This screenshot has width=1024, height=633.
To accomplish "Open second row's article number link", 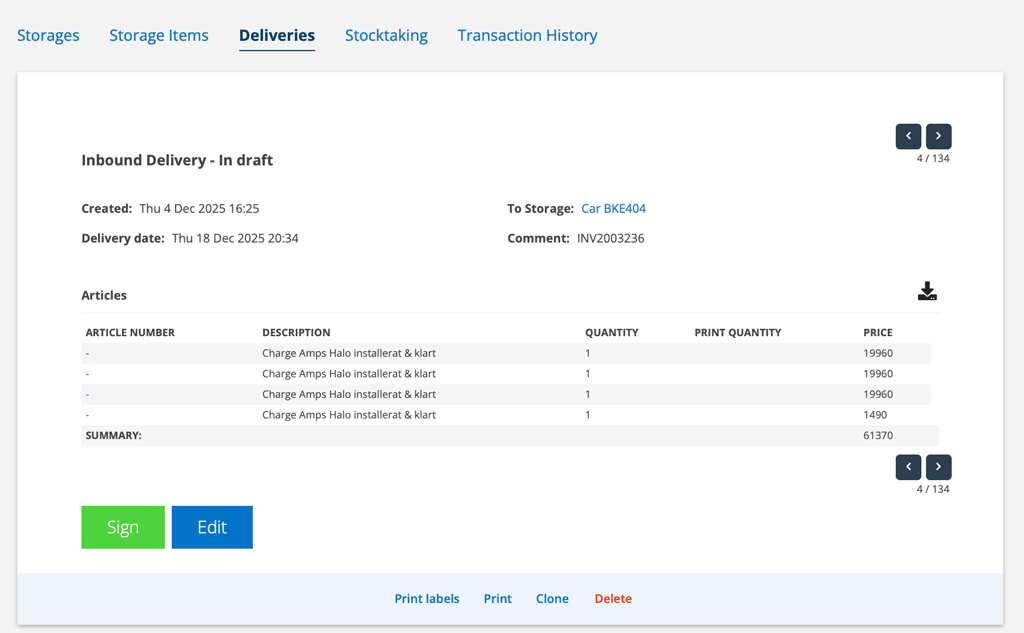I will [x=88, y=374].
